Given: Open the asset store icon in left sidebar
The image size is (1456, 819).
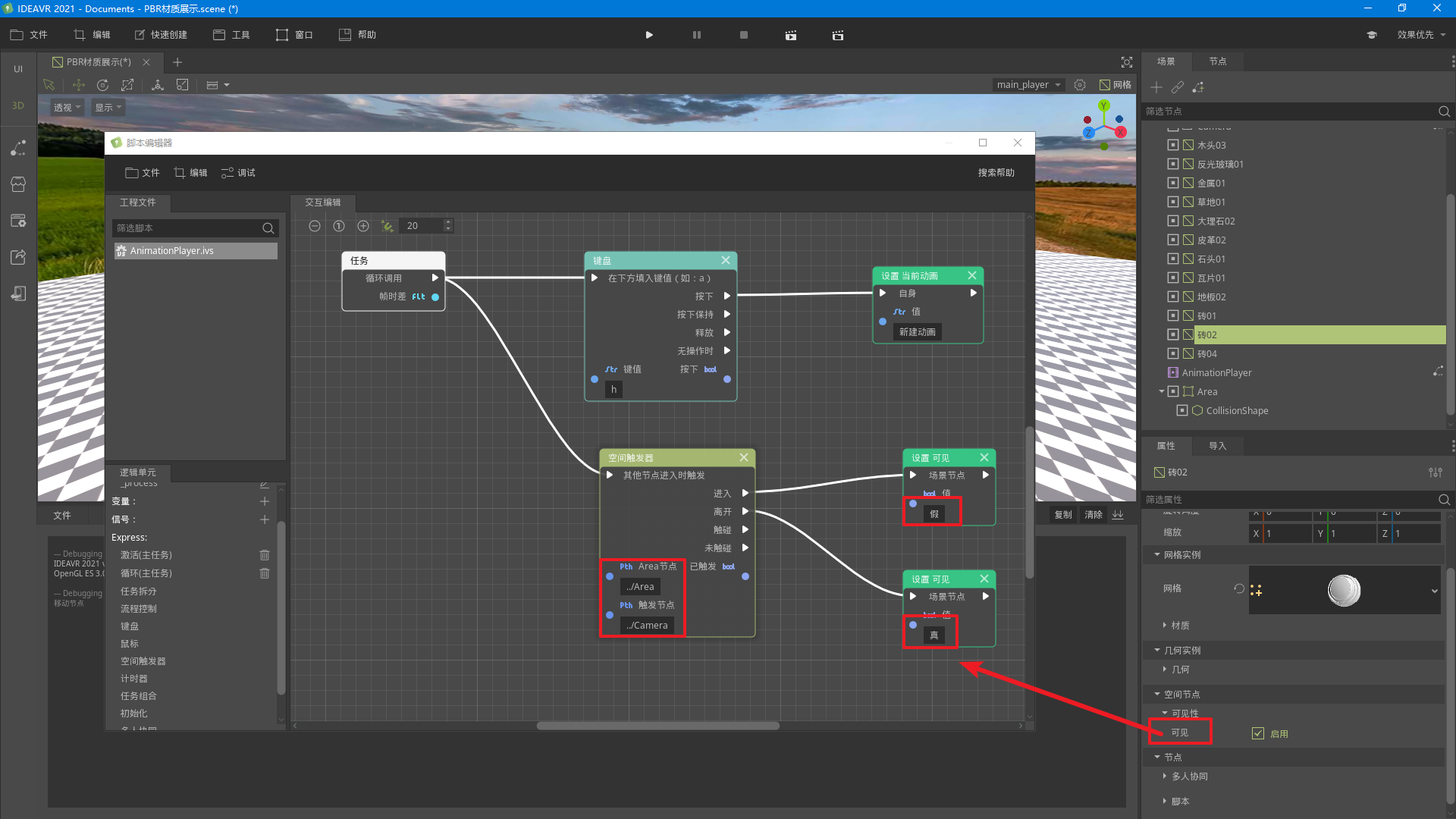Looking at the screenshot, I should (18, 184).
